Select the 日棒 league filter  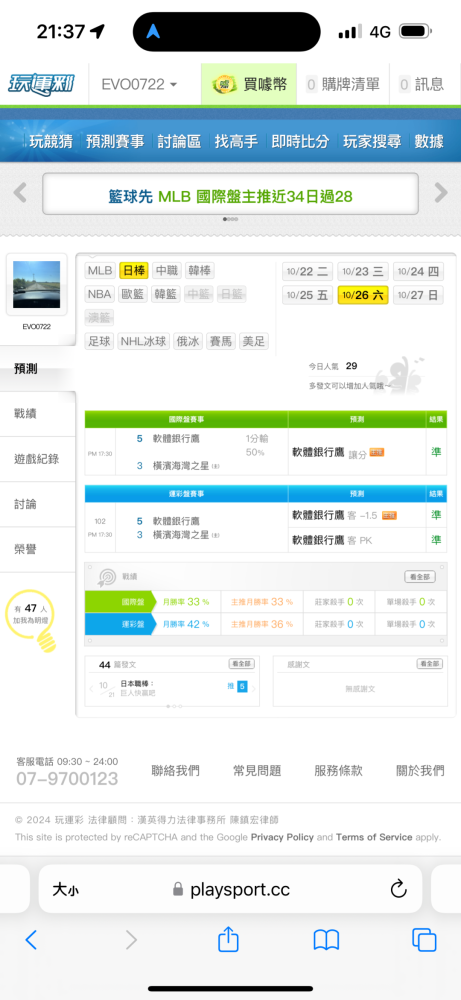coord(135,271)
